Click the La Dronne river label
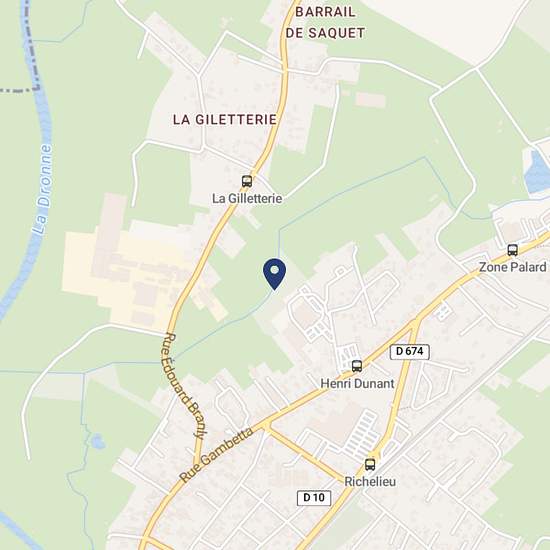Viewport: 550px width, 550px height. point(42,190)
